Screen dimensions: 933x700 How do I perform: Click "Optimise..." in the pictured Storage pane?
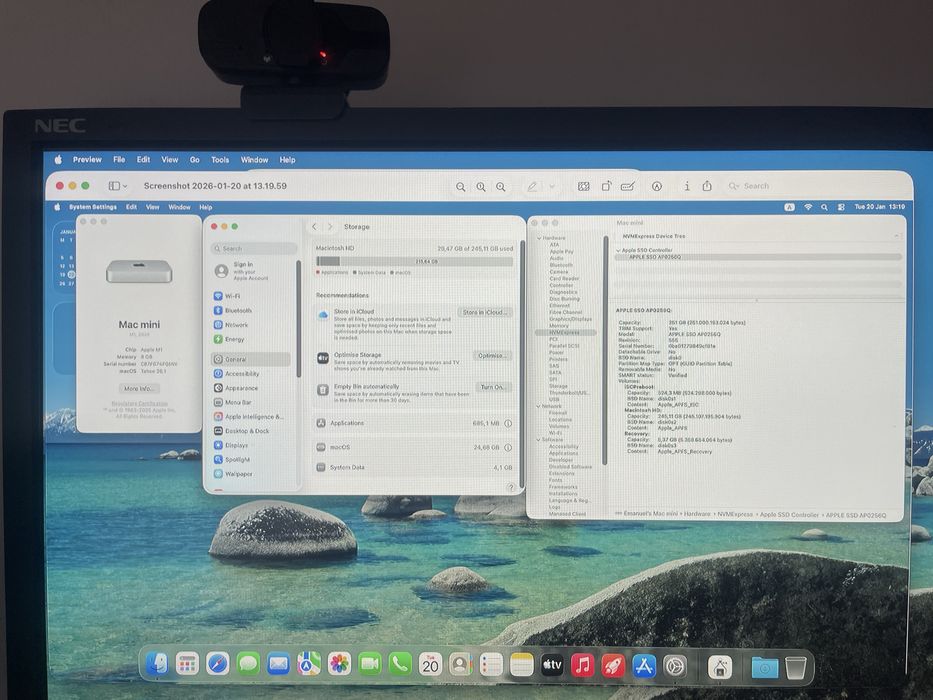(492, 355)
